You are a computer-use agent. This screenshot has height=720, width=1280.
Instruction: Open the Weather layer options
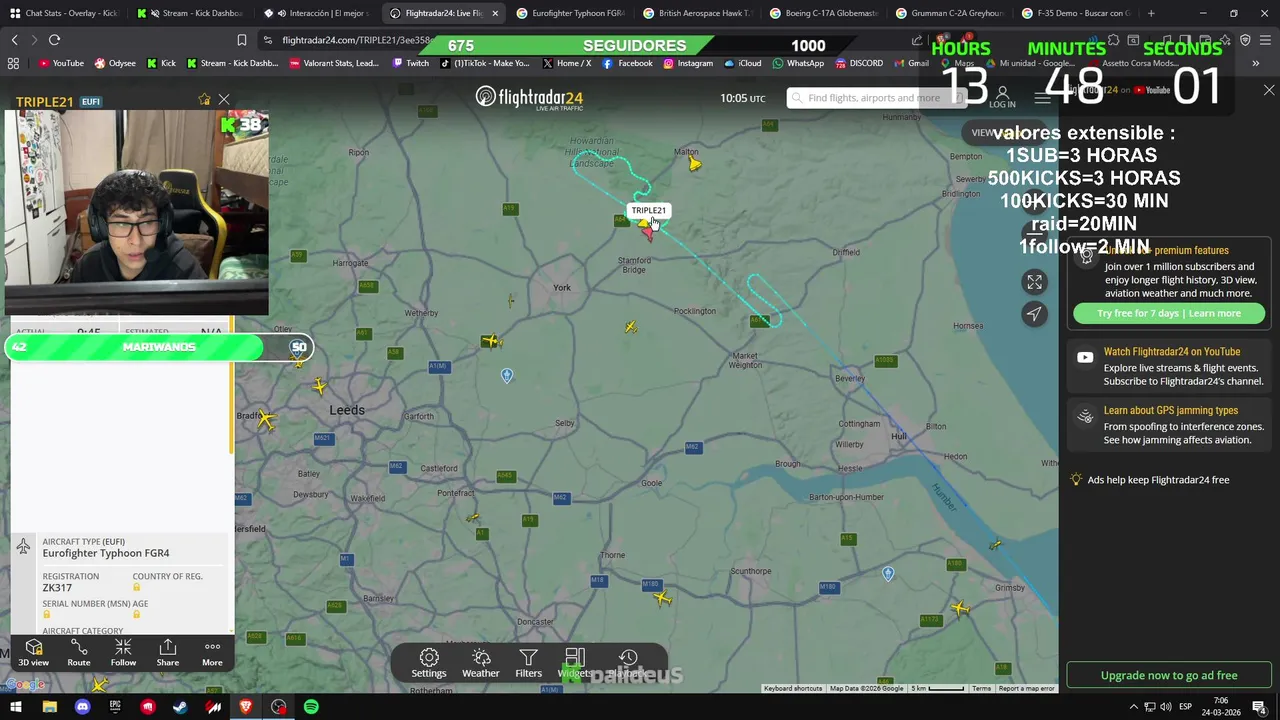coord(480,663)
